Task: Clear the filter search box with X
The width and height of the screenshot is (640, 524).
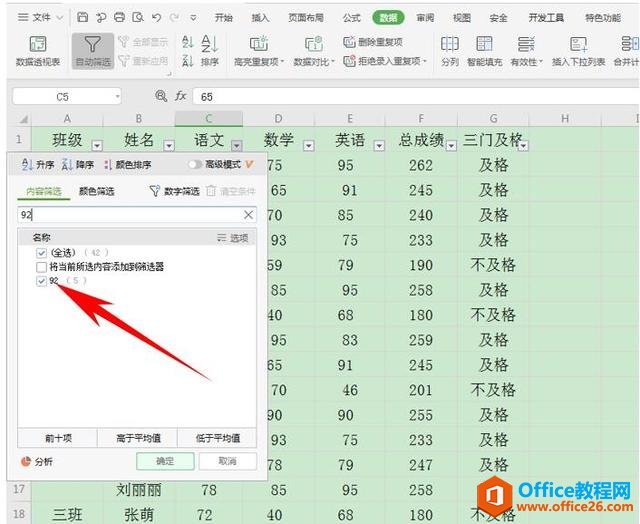Action: pyautogui.click(x=248, y=215)
